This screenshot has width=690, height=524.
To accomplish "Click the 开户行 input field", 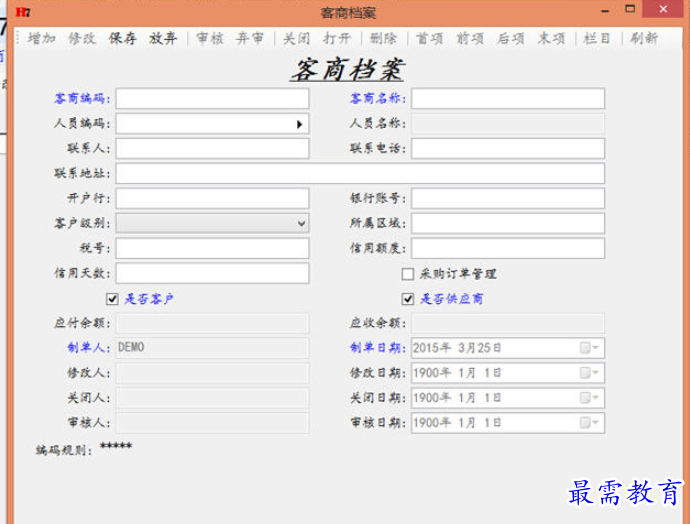I will pyautogui.click(x=212, y=198).
